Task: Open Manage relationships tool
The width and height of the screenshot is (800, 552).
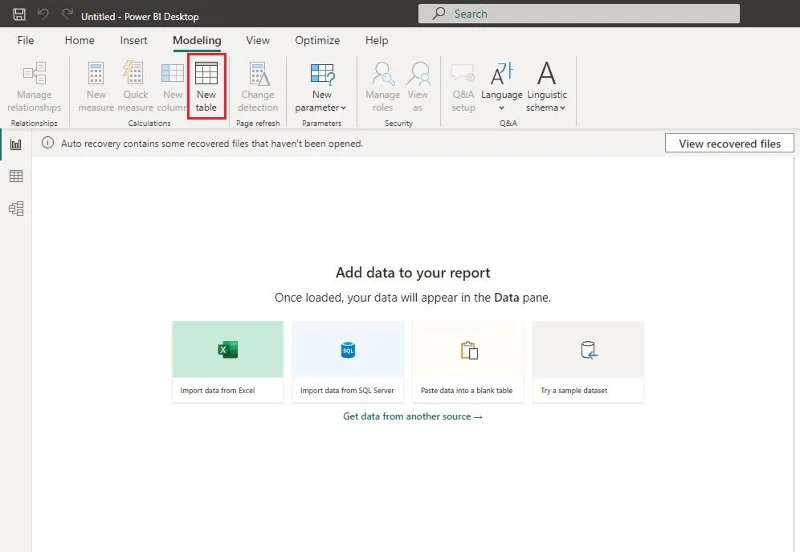Action: click(x=34, y=87)
